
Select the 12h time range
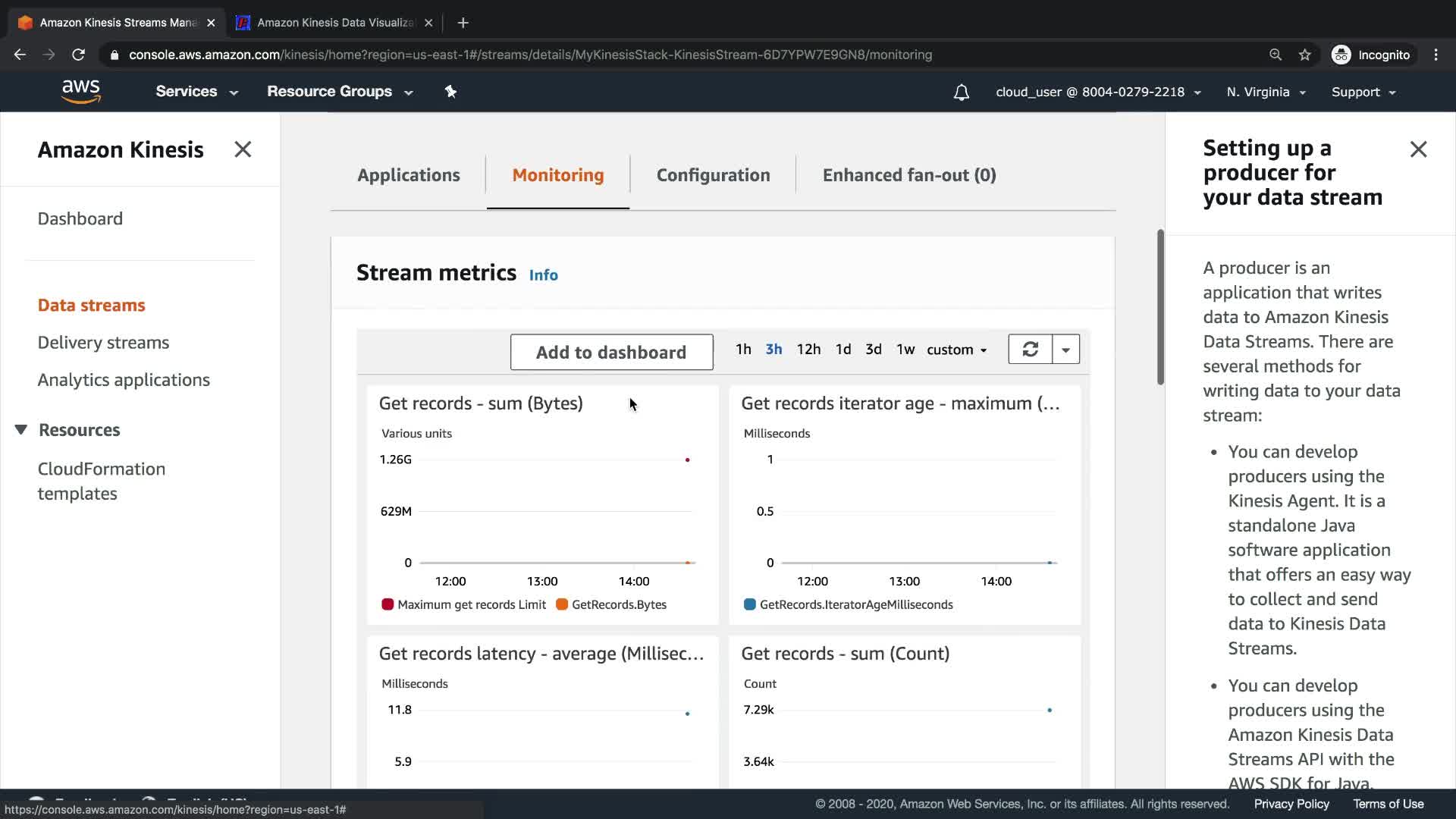[808, 350]
